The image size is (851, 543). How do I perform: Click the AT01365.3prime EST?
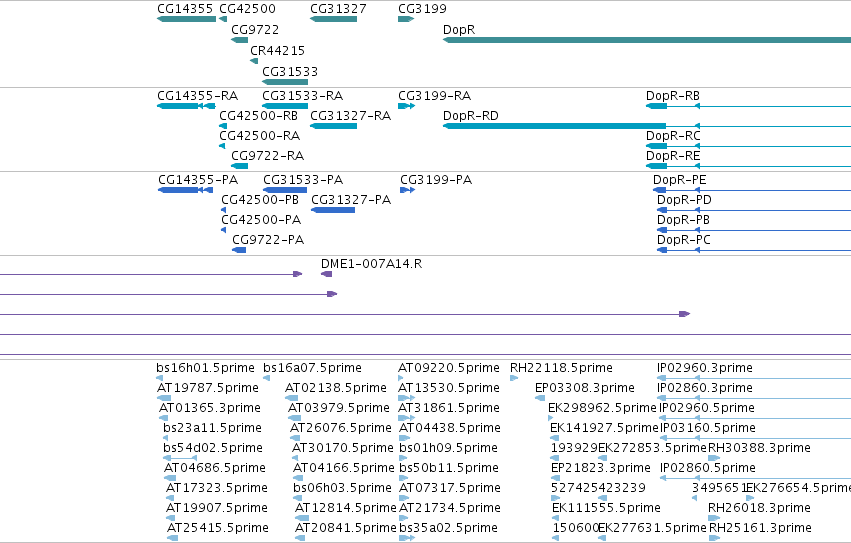[x=163, y=418]
